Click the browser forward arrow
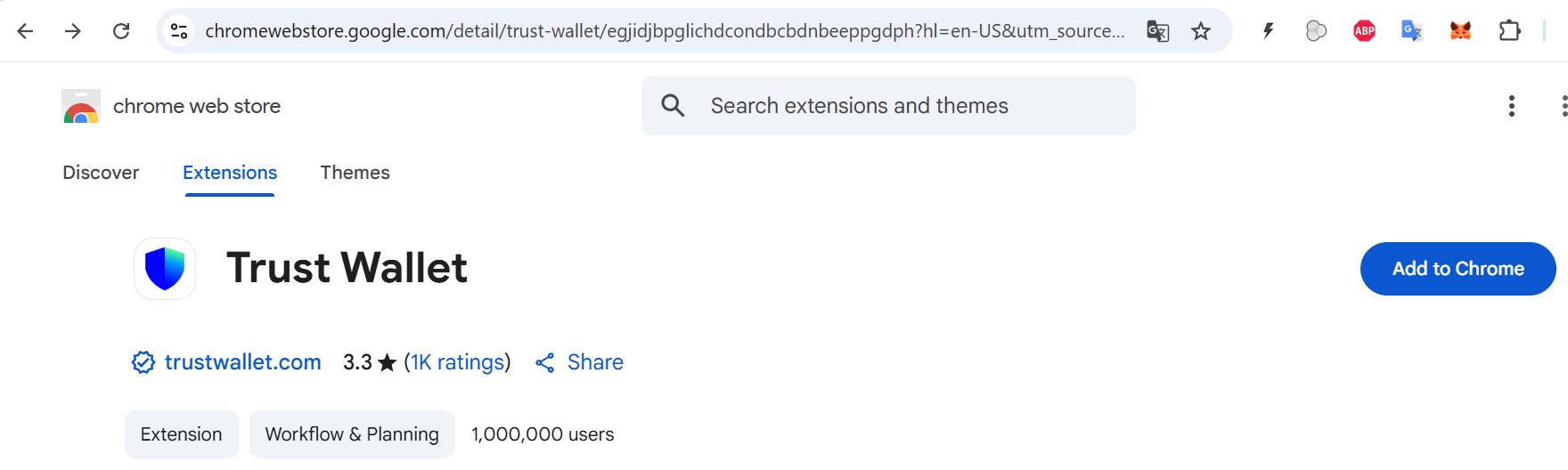Screen dimensions: 1568x470 click(x=73, y=31)
